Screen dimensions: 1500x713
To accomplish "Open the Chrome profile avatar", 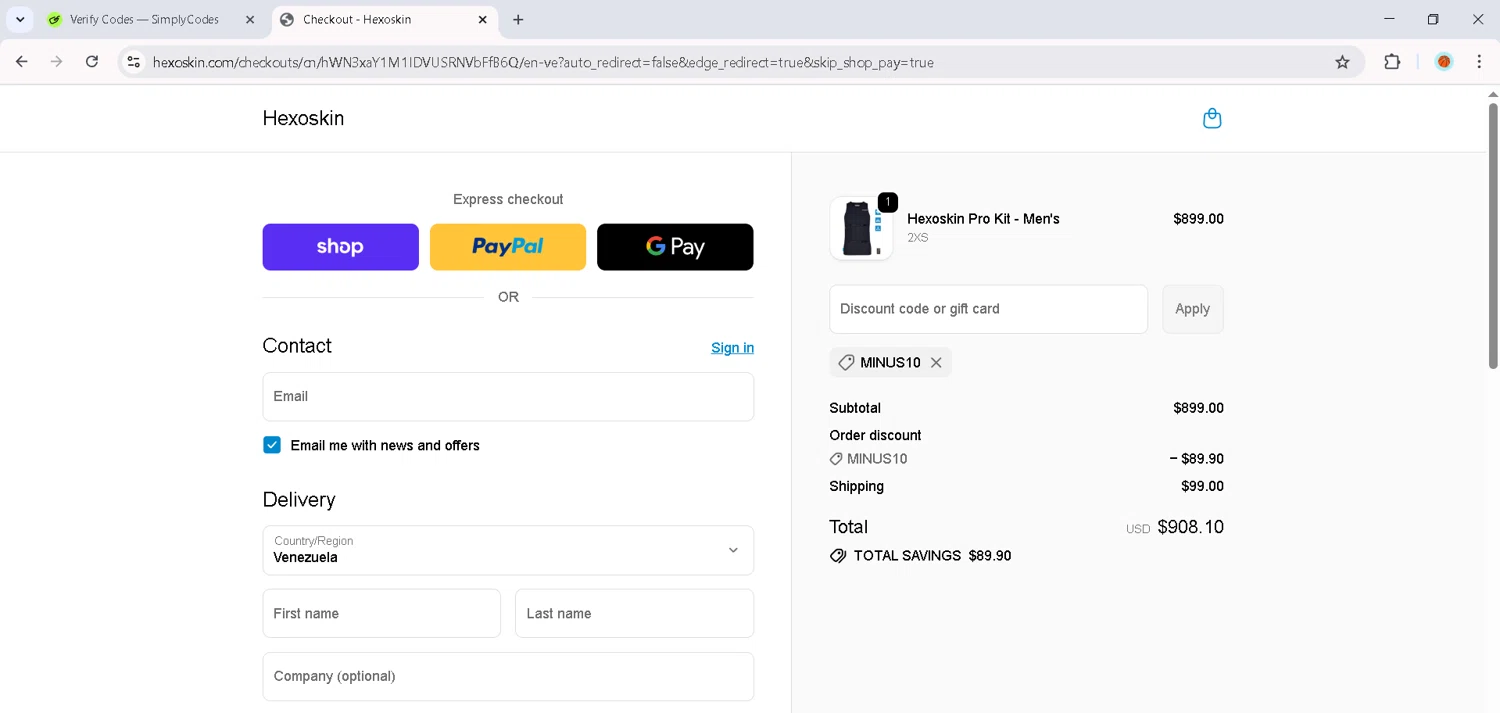I will tap(1444, 62).
